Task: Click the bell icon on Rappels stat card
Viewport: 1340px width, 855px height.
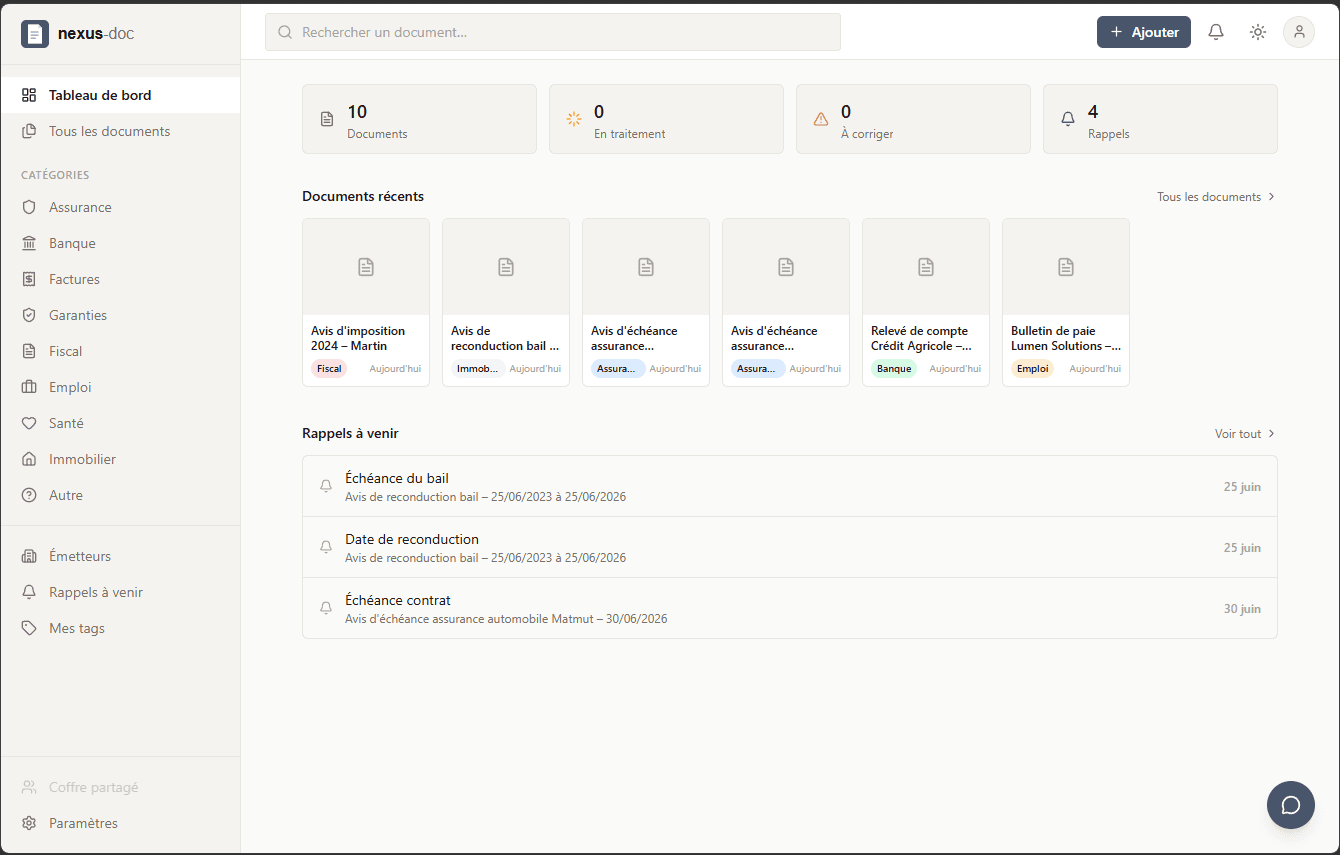Action: click(x=1068, y=119)
